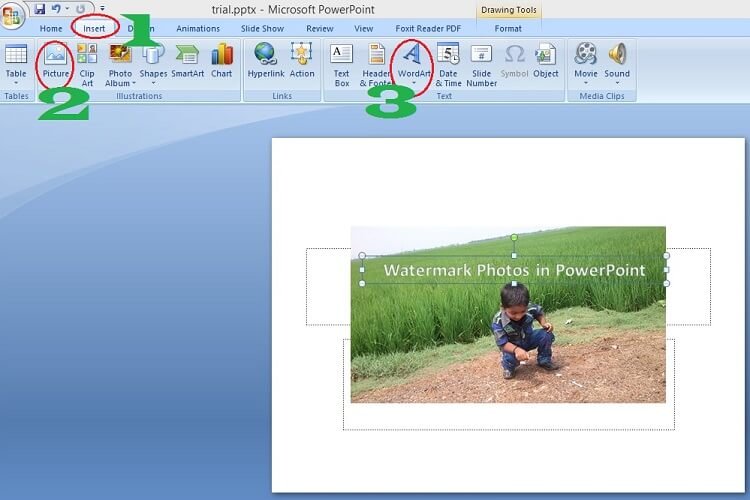The width and height of the screenshot is (750, 500).
Task: Click the green rotation handle of the WordArt
Action: tap(514, 237)
